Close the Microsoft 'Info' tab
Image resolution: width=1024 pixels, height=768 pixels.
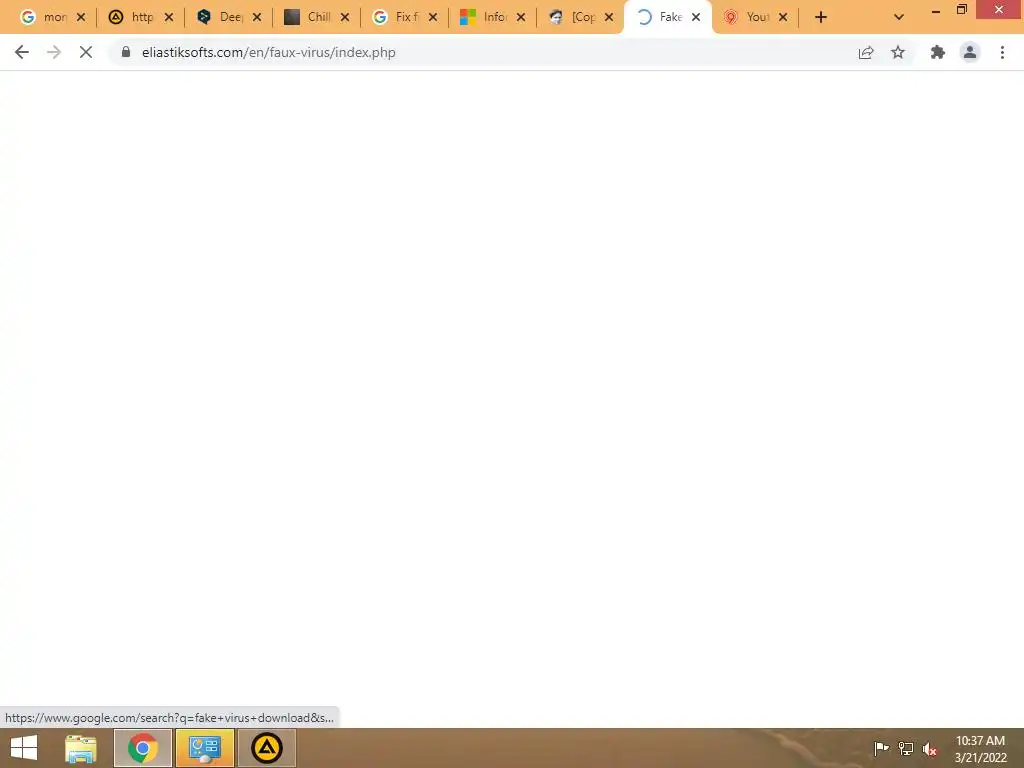click(521, 17)
